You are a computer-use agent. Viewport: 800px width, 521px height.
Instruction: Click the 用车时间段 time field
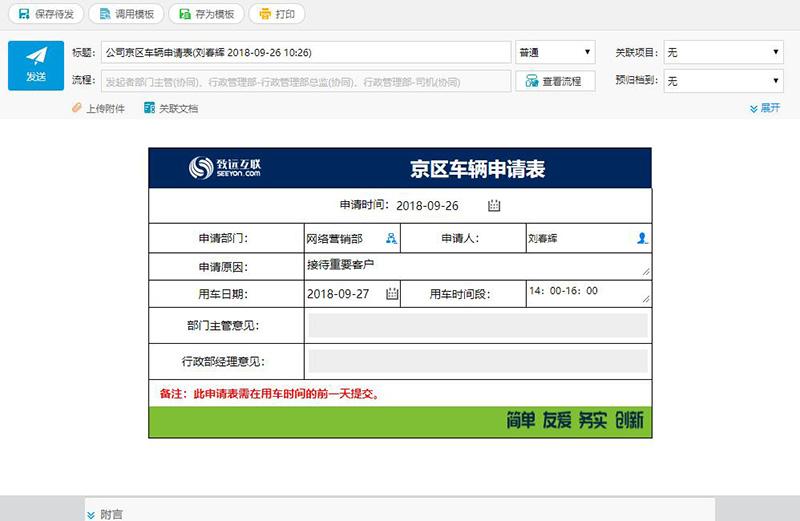coord(589,294)
